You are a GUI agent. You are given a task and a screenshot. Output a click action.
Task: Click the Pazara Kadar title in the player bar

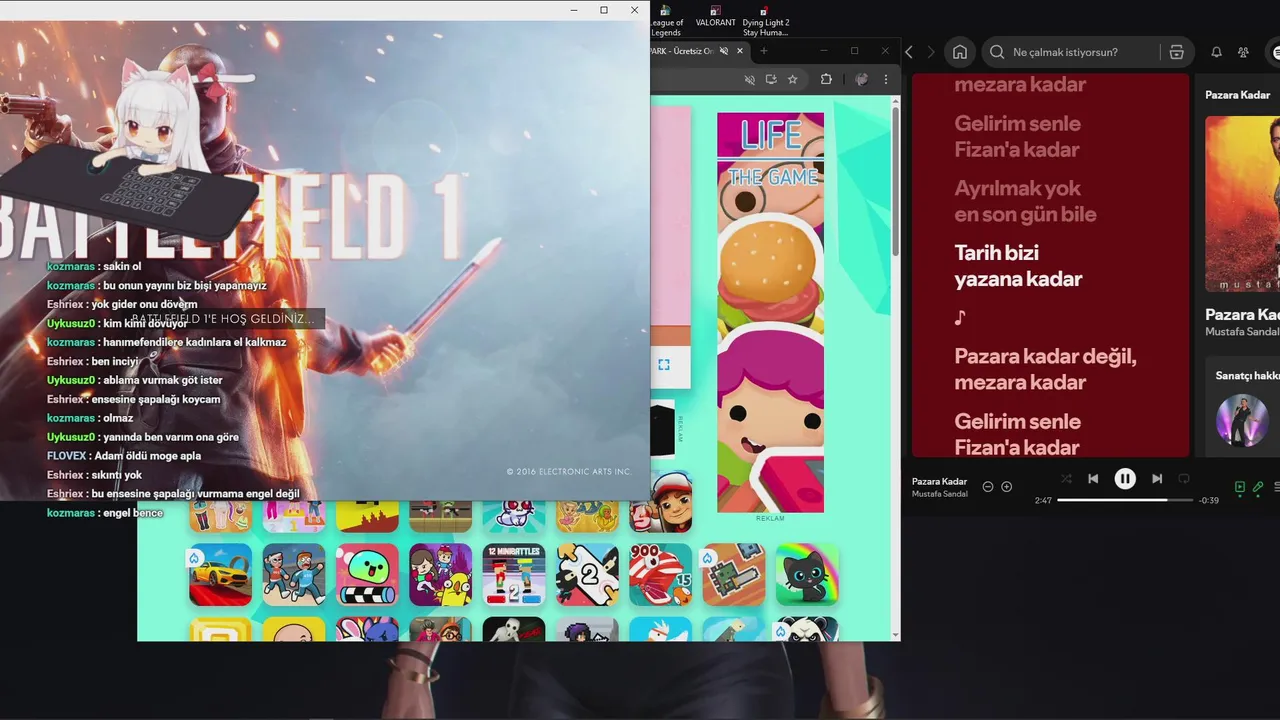click(939, 481)
